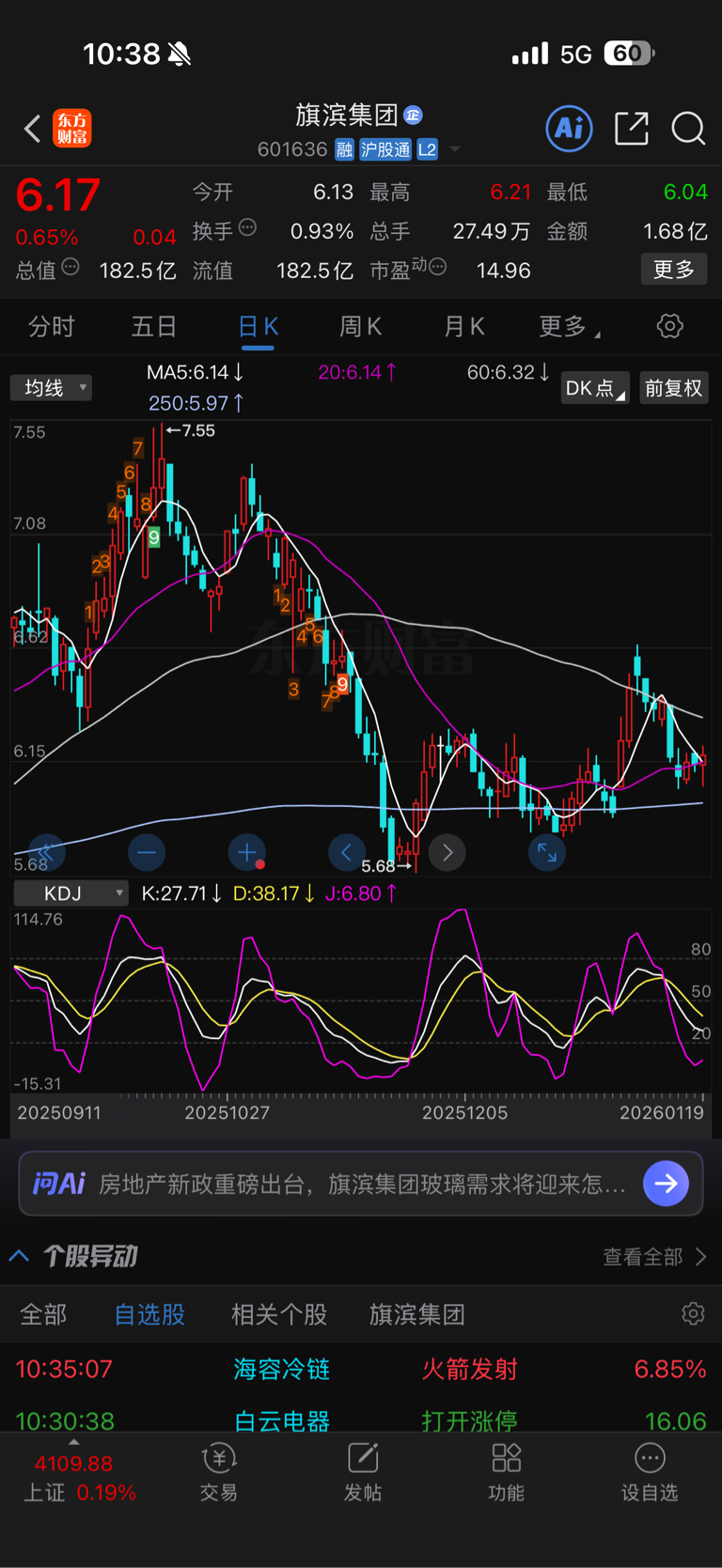
Task: Tap the verified badge beside 旗滨集团
Action: pos(413,115)
